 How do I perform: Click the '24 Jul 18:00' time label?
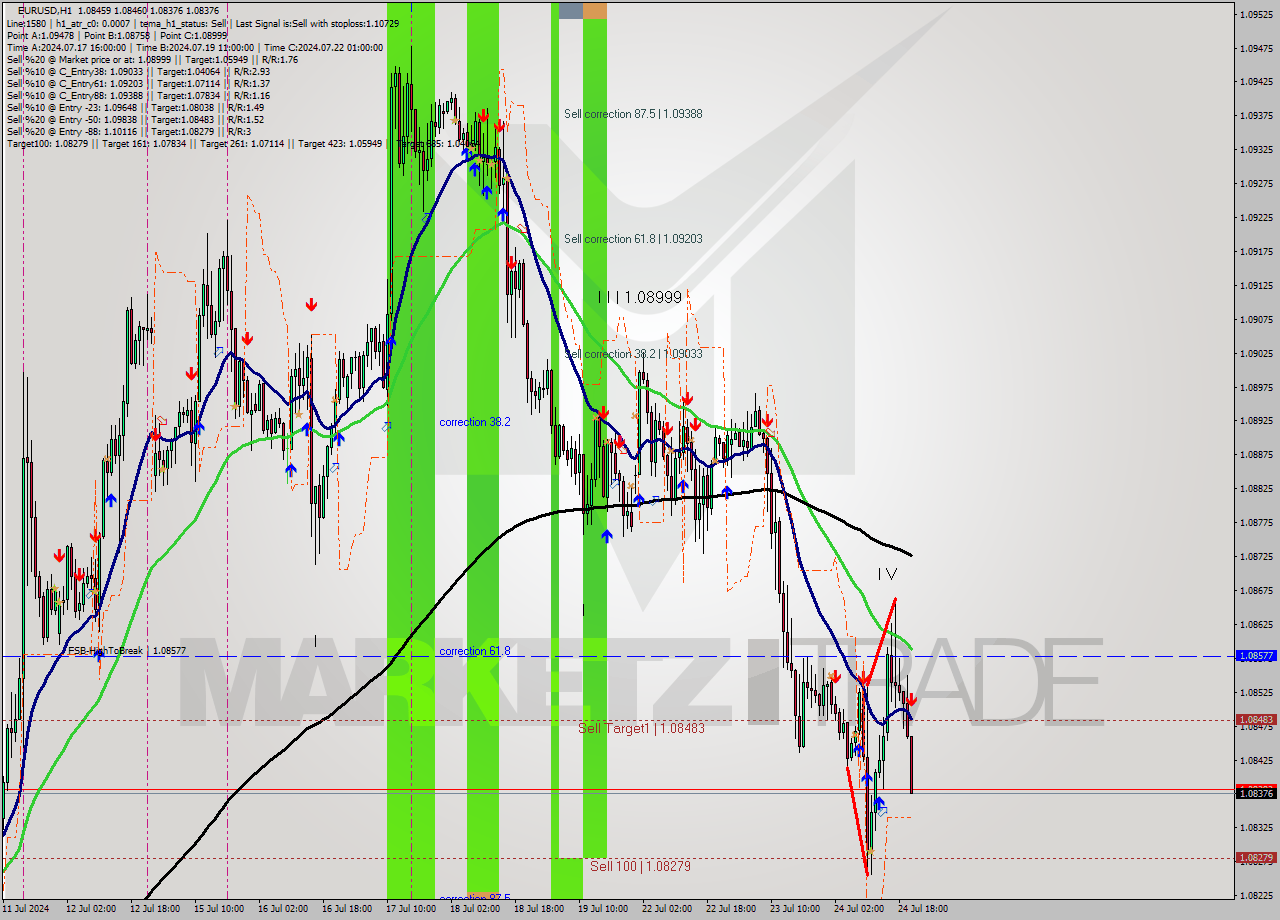click(x=923, y=909)
